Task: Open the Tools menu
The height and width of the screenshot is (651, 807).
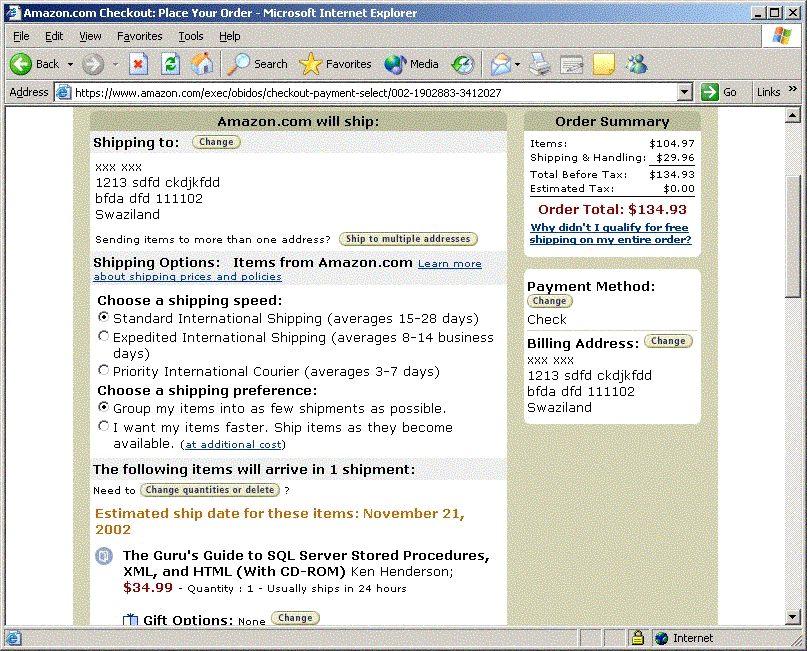Action: pos(190,36)
